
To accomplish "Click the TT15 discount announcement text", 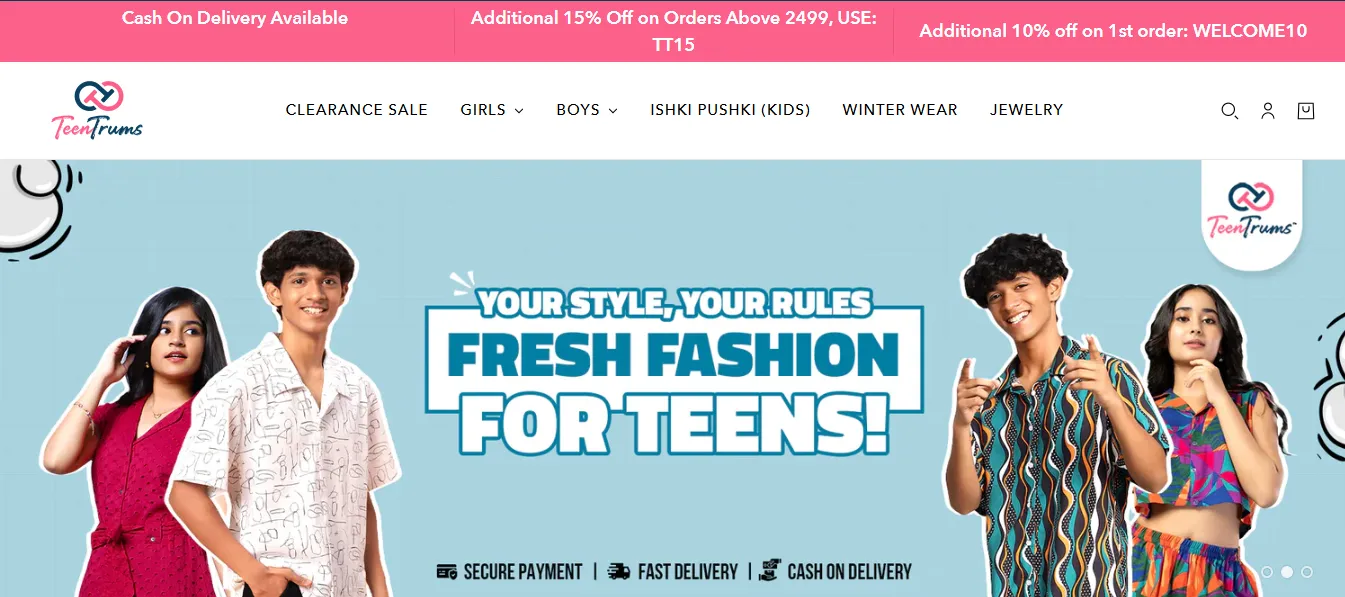I will [x=674, y=31].
